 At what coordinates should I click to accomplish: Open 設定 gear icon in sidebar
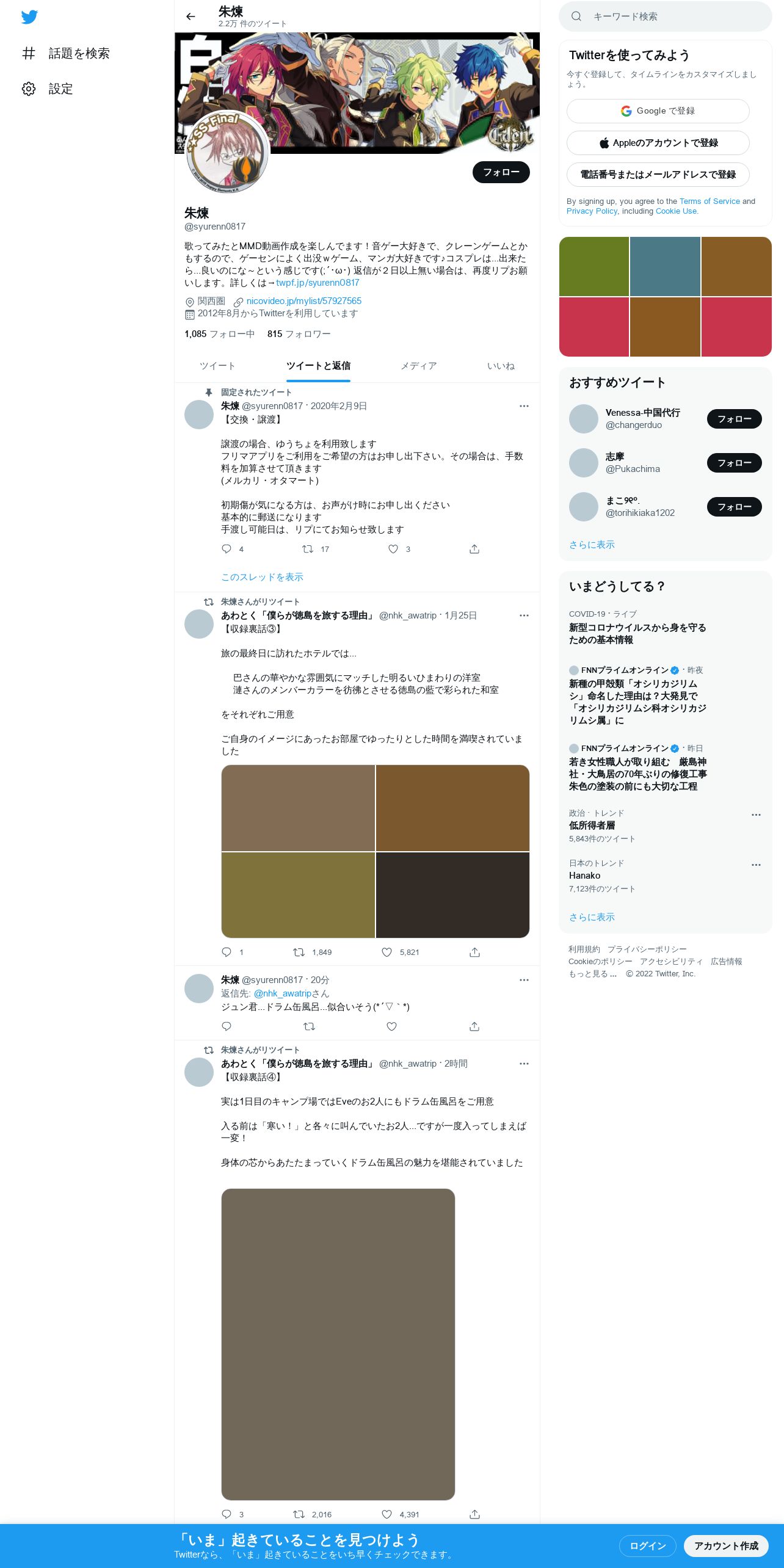point(29,89)
